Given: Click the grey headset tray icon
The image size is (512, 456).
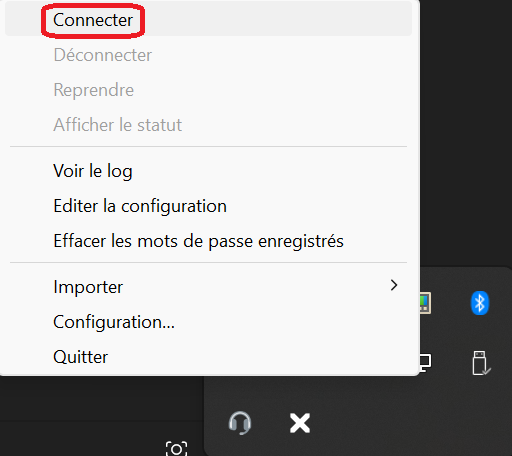Looking at the screenshot, I should (x=240, y=423).
